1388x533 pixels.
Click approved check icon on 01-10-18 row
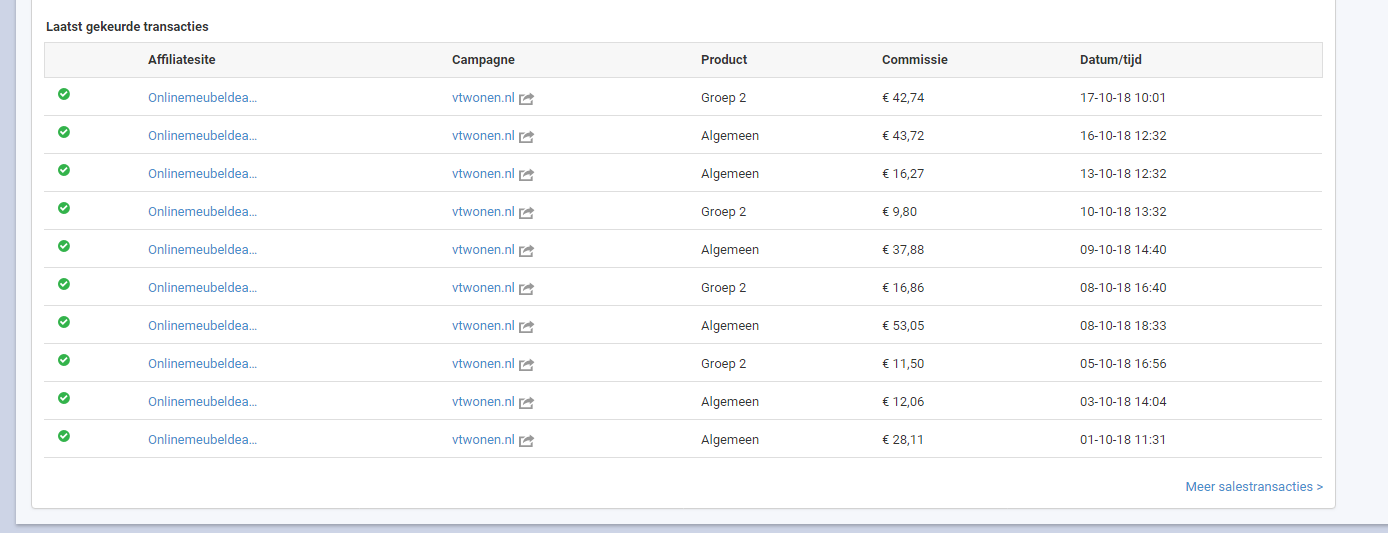click(x=64, y=436)
